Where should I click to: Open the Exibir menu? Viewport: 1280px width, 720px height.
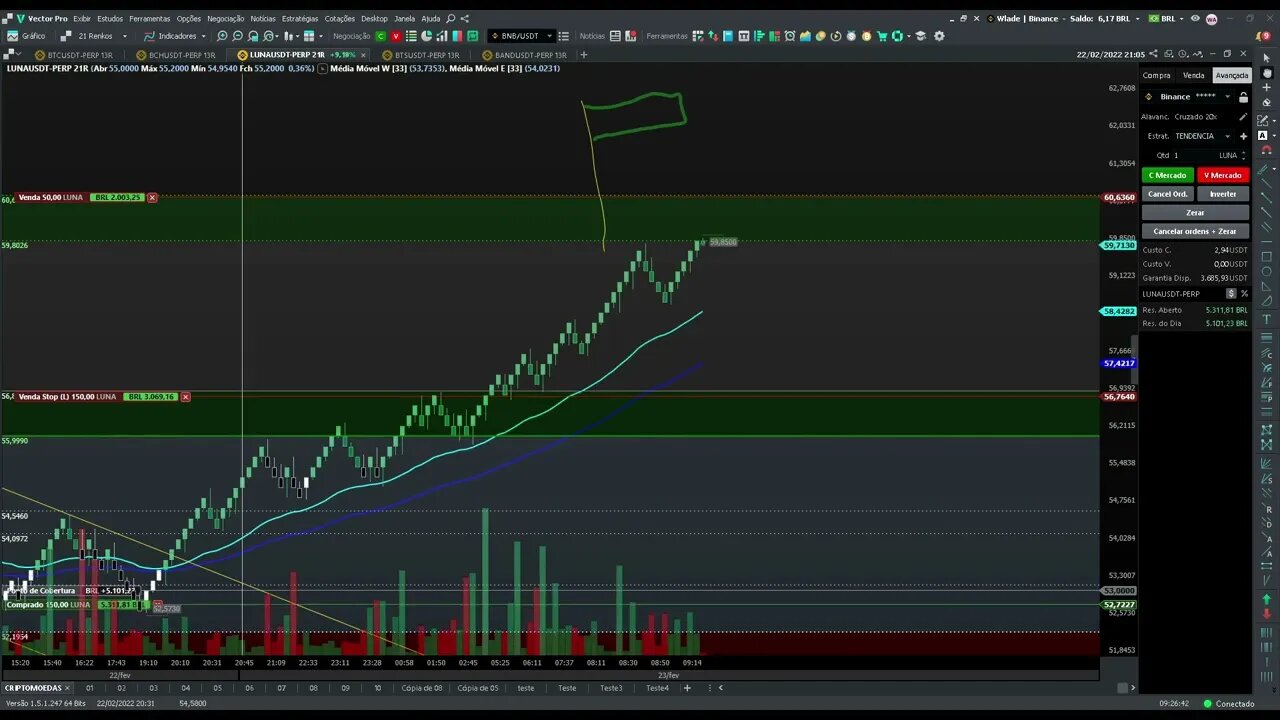click(82, 18)
